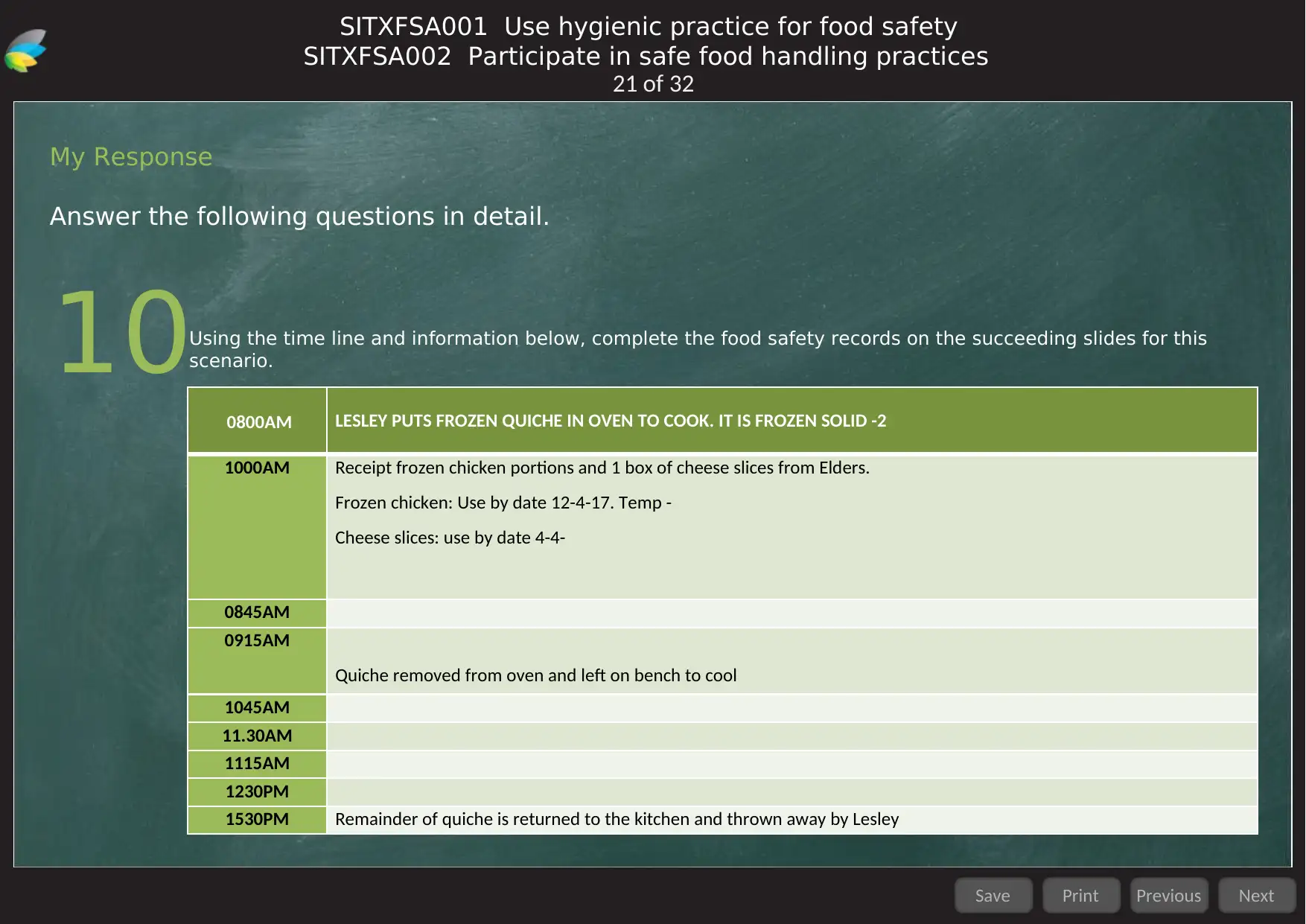Click 'Cheese slices: use by date' line
The width and height of the screenshot is (1306, 924).
click(x=450, y=538)
